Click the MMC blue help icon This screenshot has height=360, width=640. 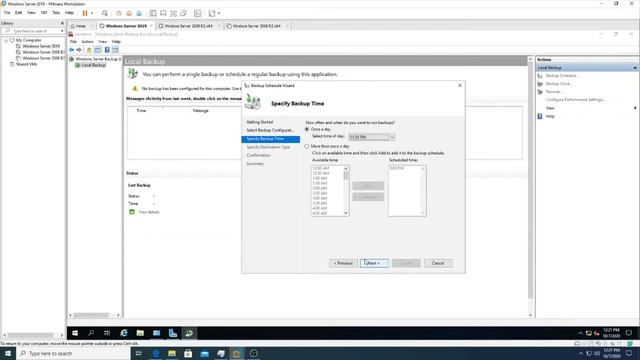pos(107,50)
